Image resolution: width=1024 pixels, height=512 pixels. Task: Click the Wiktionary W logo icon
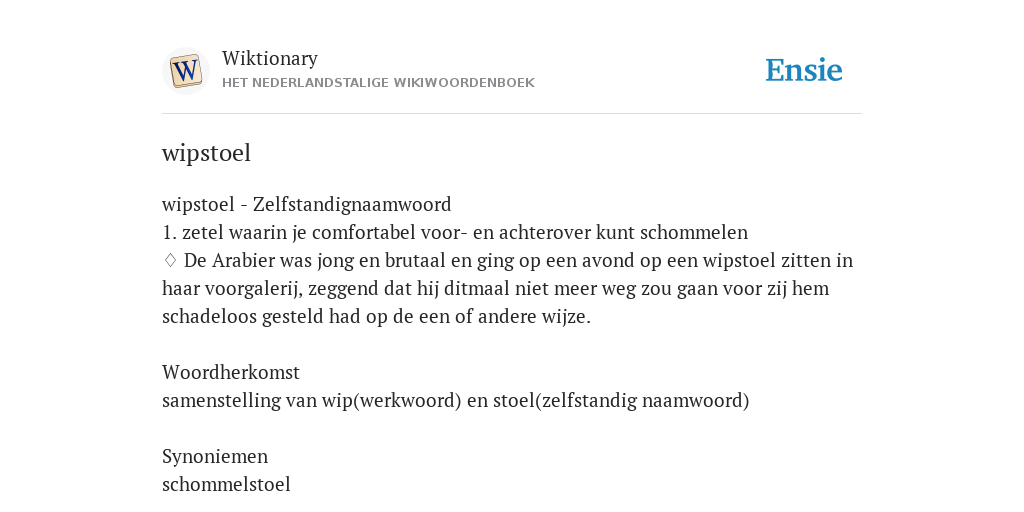(186, 71)
